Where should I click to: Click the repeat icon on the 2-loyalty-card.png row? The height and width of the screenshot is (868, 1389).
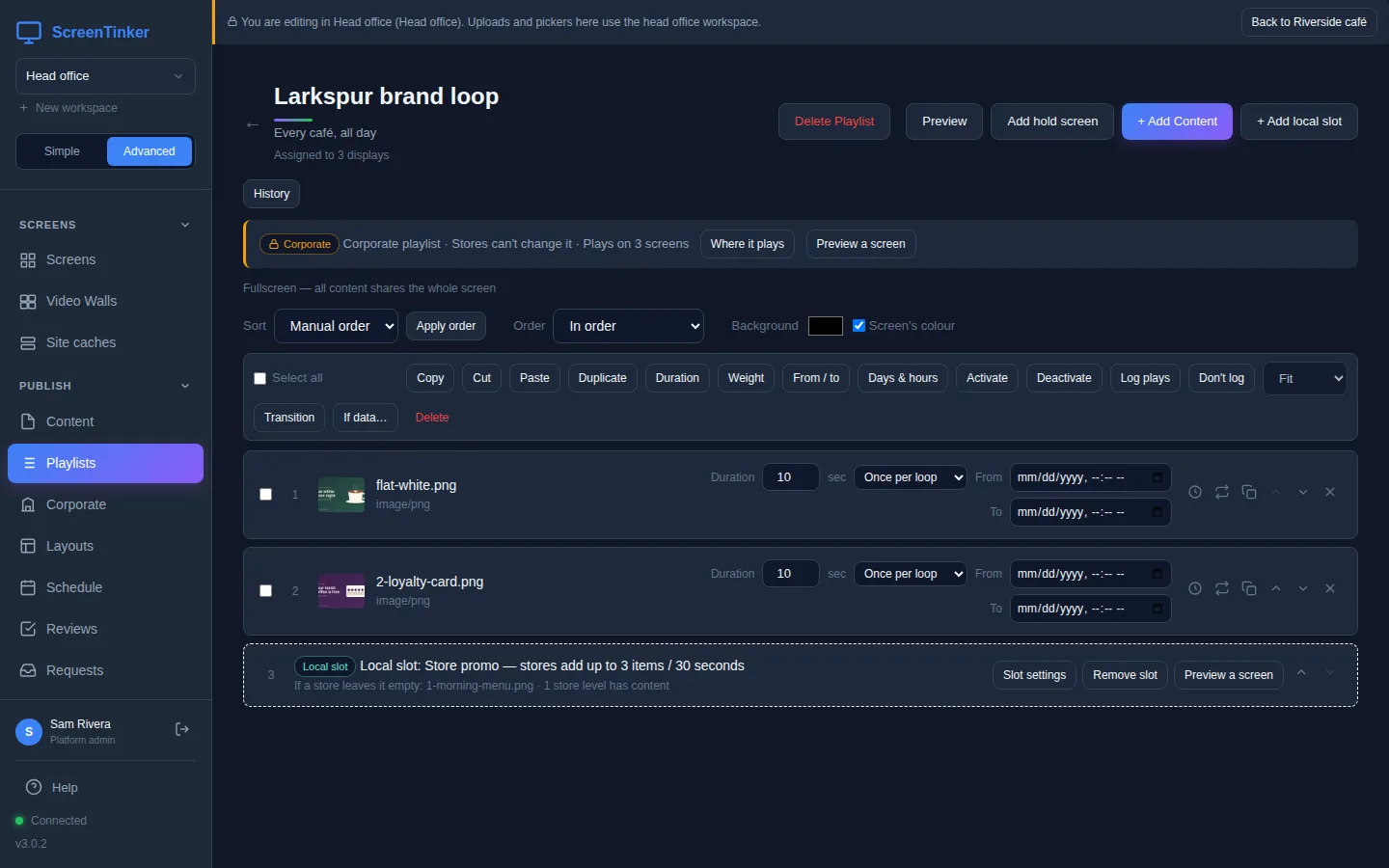pos(1222,588)
